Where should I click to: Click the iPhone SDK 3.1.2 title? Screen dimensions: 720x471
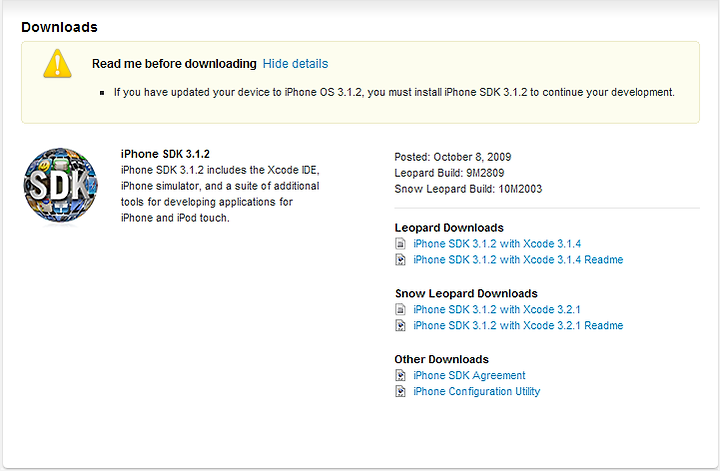(x=165, y=154)
